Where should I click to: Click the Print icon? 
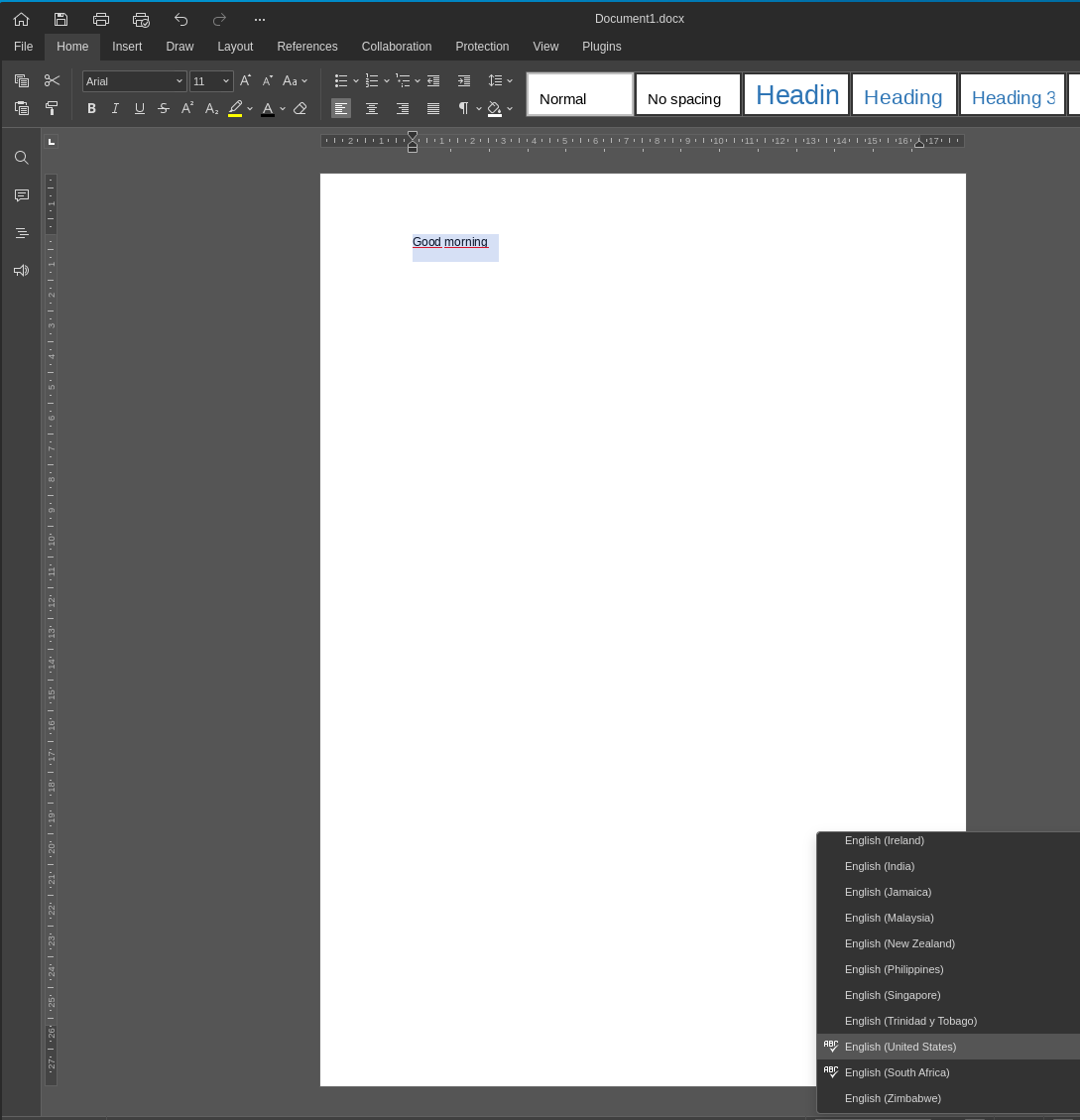pyautogui.click(x=101, y=19)
